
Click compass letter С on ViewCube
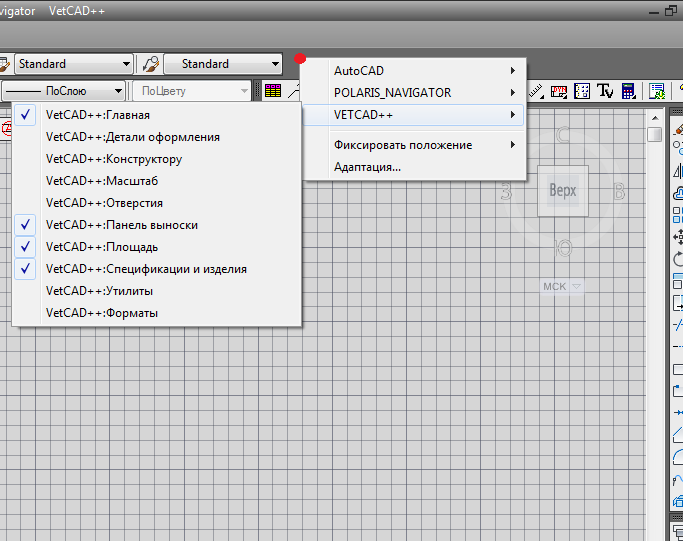tap(563, 135)
